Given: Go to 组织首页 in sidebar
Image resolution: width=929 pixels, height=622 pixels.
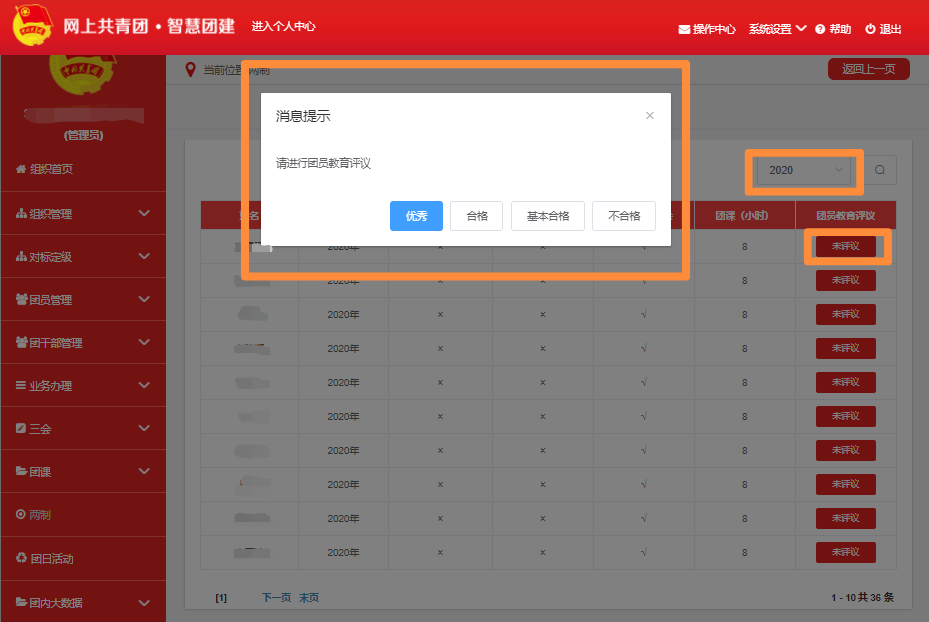Looking at the screenshot, I should click(50, 169).
